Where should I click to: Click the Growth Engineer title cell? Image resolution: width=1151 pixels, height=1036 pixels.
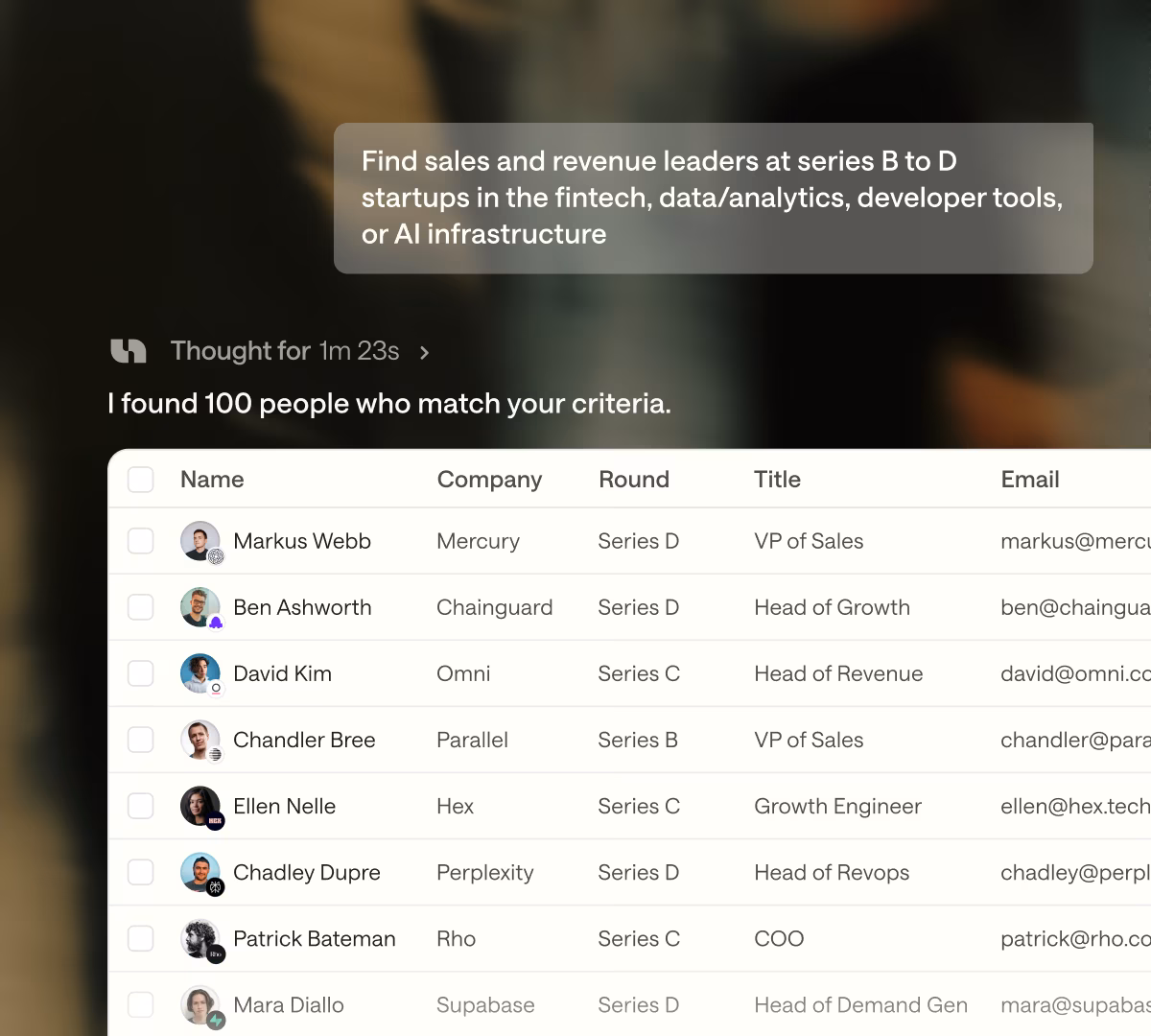[837, 806]
